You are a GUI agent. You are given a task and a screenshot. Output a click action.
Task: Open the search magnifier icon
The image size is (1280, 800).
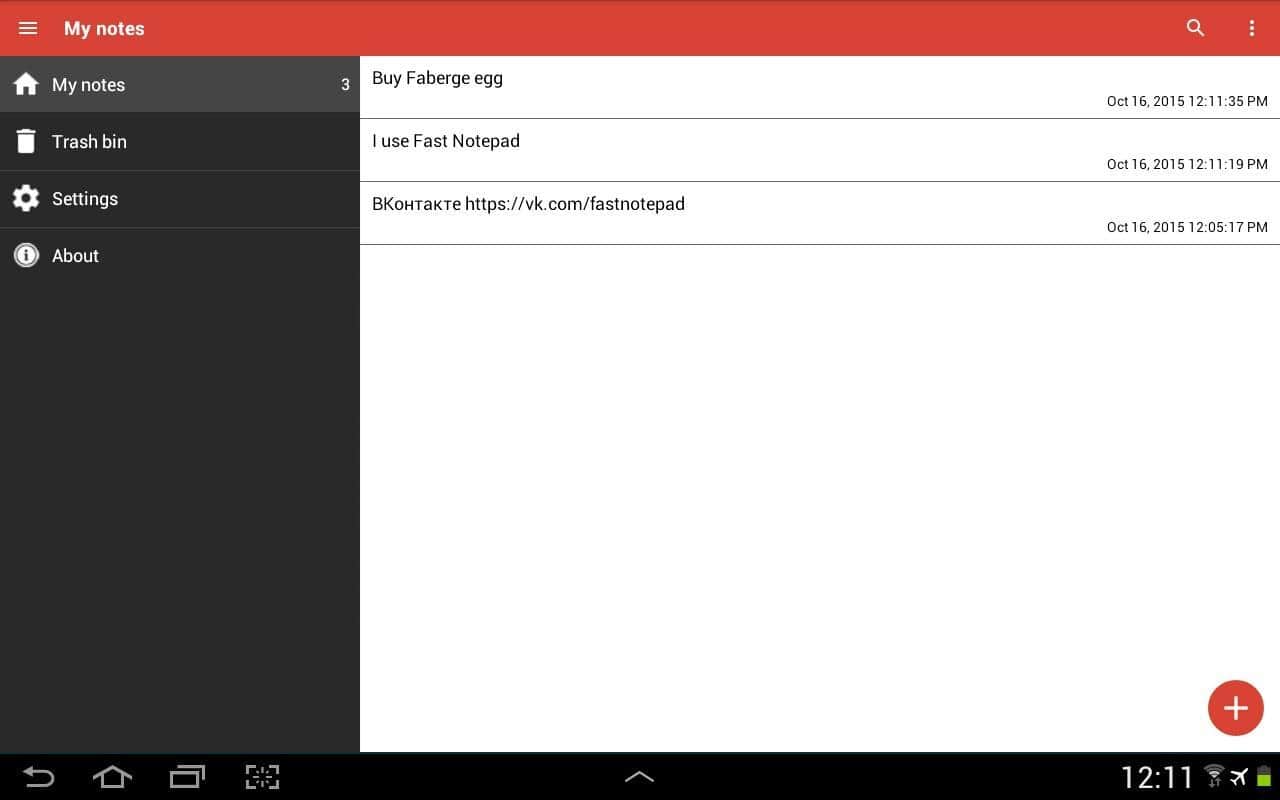1195,28
